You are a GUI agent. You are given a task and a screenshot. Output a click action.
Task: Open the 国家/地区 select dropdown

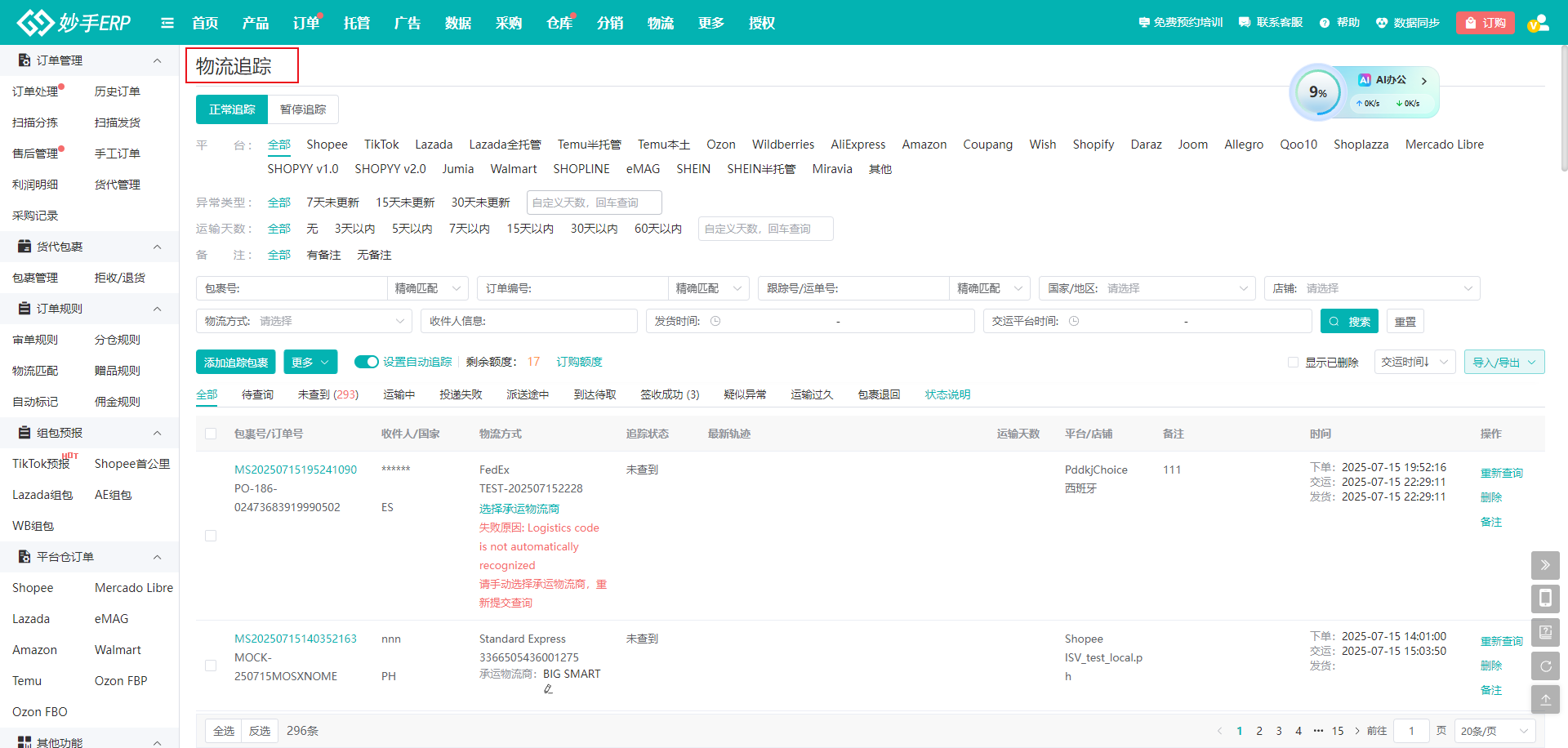(x=1147, y=288)
